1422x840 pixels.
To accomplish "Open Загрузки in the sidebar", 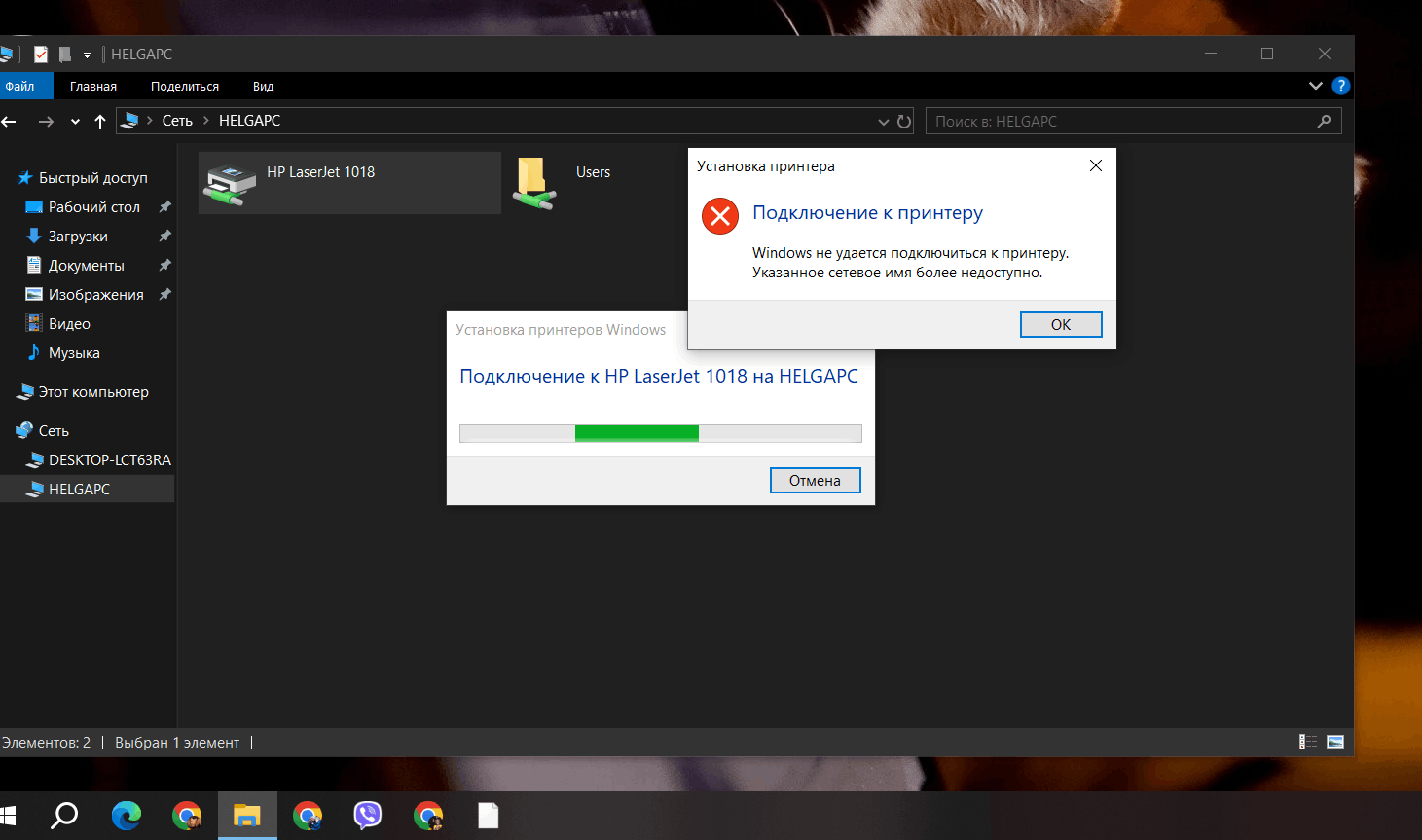I will pos(78,237).
